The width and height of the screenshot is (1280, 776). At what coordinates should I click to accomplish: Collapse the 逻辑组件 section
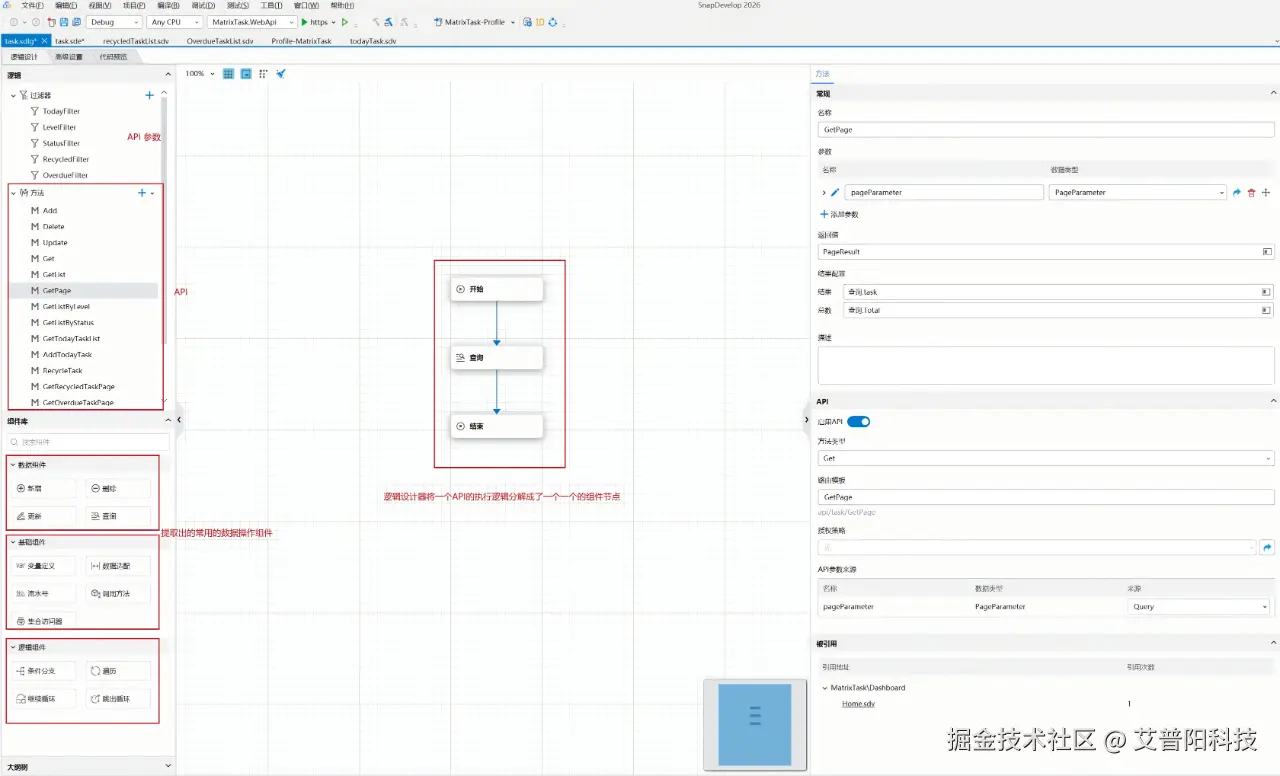click(13, 647)
